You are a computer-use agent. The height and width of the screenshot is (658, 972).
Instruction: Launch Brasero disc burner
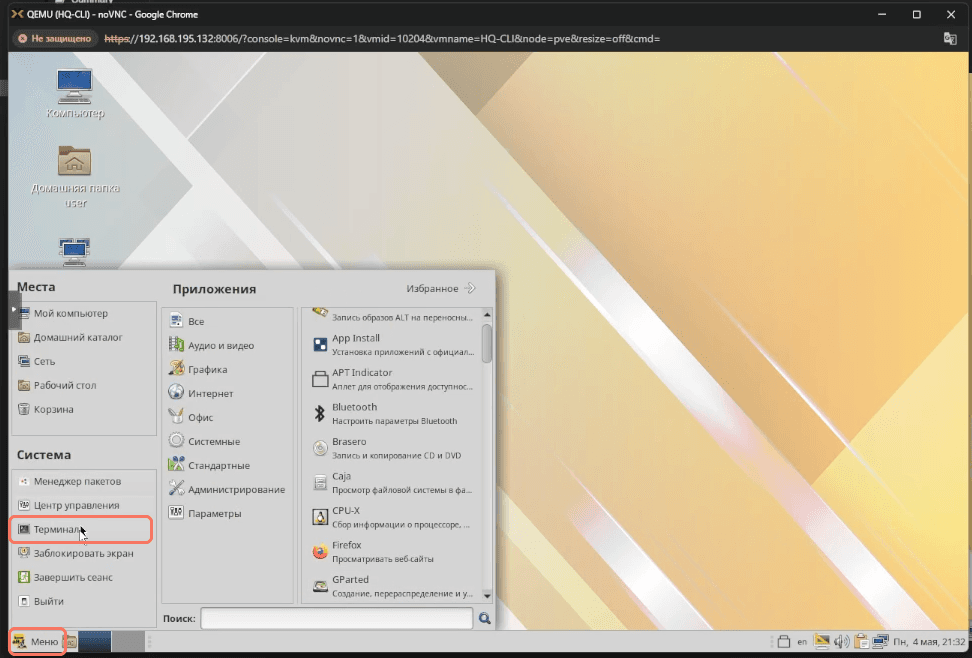(392, 448)
